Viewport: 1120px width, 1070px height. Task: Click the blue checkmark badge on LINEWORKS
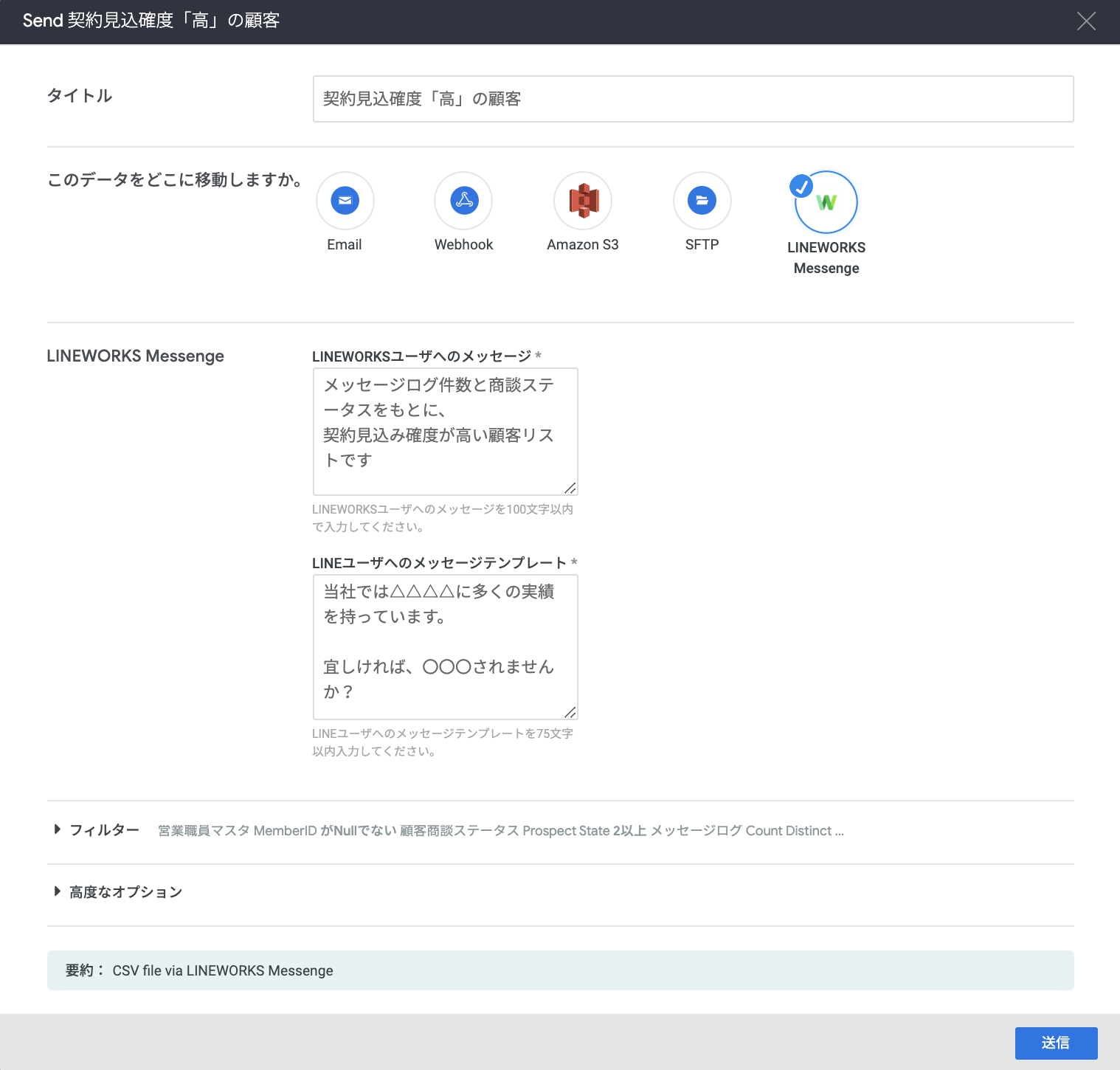[x=801, y=186]
